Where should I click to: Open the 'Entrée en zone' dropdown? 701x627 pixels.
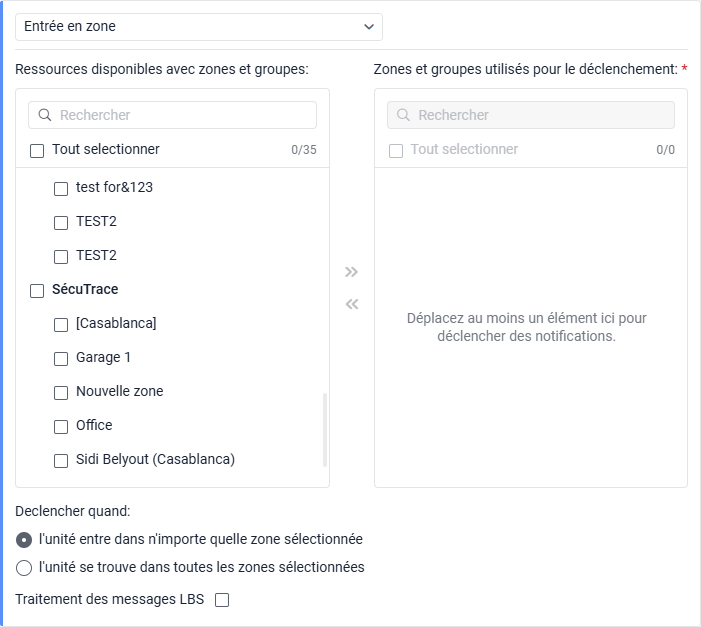click(x=199, y=27)
